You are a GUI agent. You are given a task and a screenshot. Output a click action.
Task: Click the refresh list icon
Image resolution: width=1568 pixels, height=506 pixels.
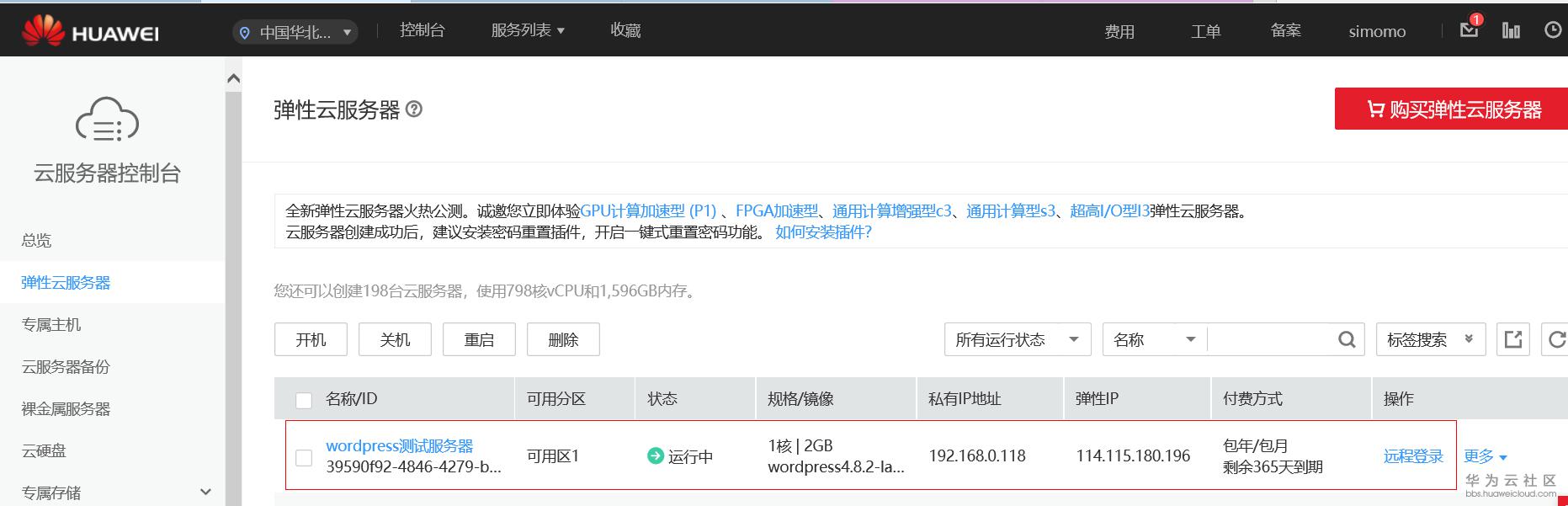click(x=1555, y=339)
